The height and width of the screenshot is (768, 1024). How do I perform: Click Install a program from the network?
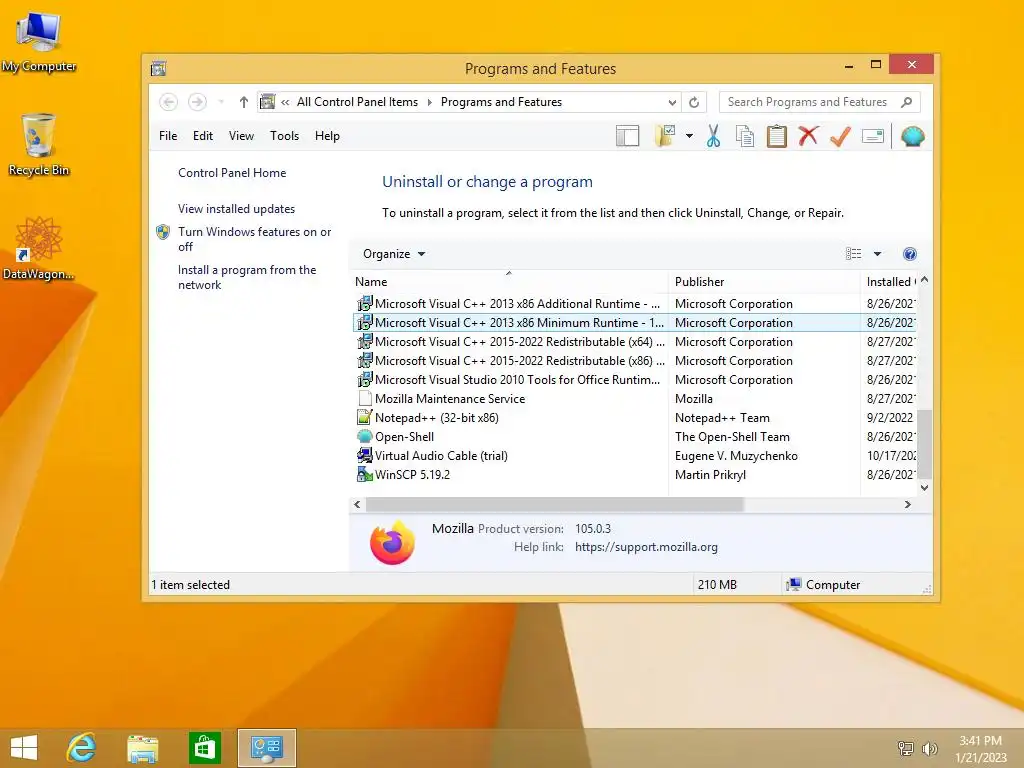click(x=247, y=278)
